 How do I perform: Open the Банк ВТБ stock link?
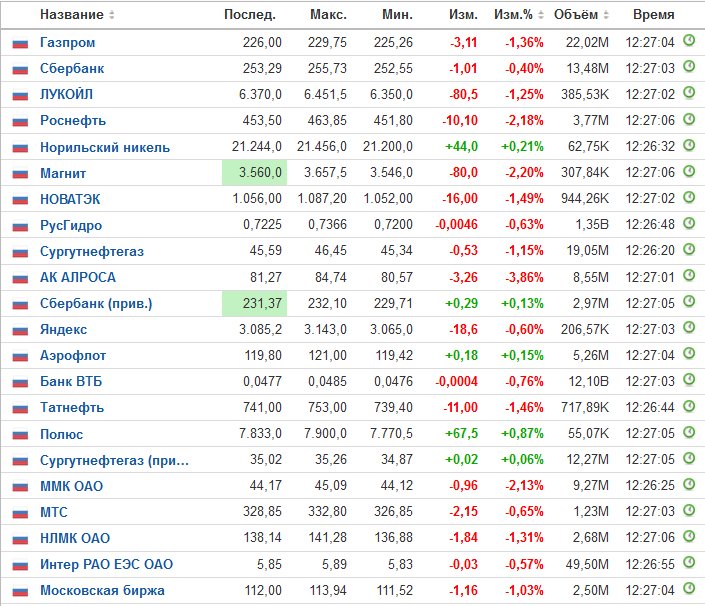click(x=71, y=382)
